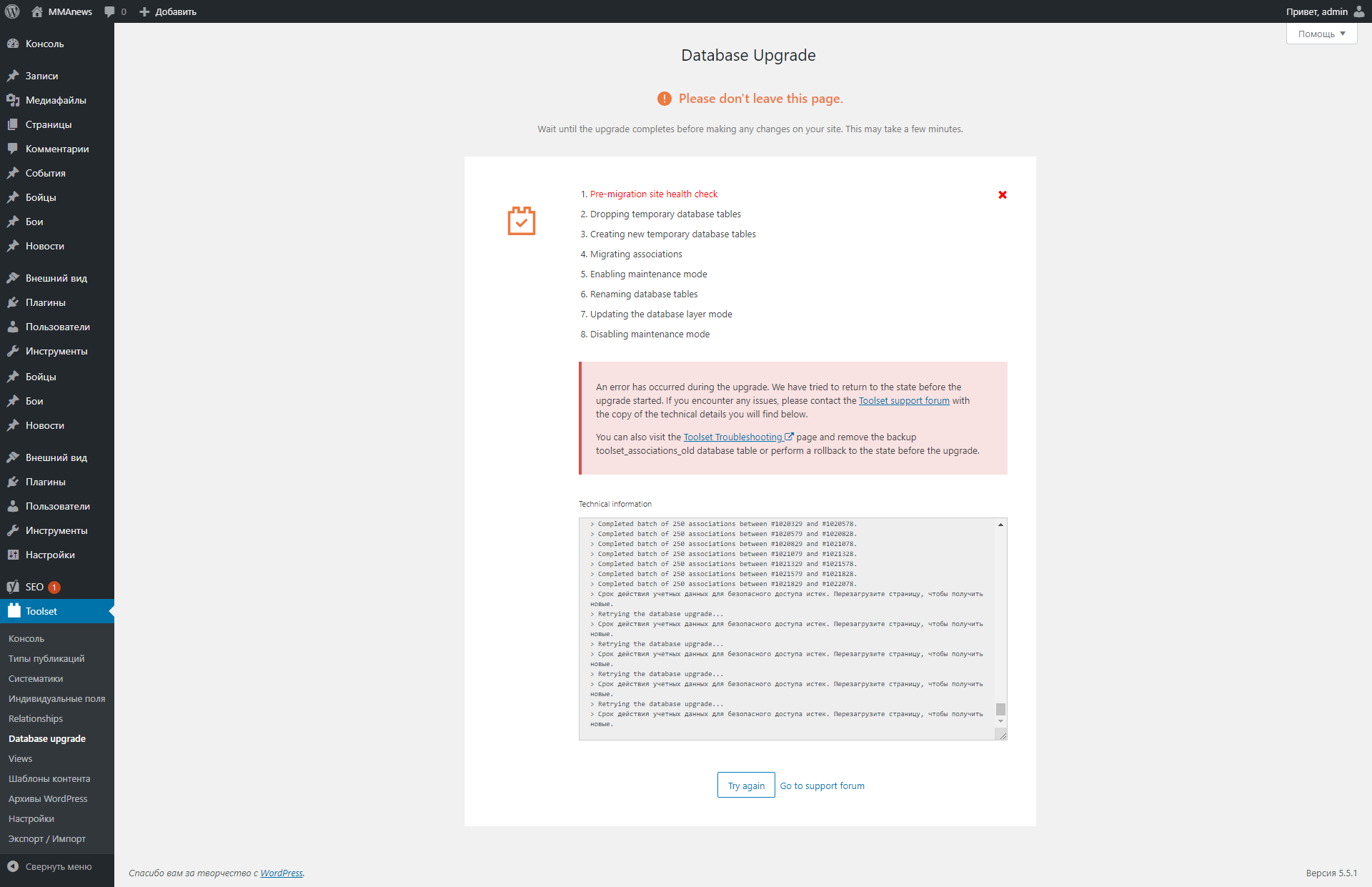Image resolution: width=1372 pixels, height=887 pixels.
Task: Click the dashboard gauge icon beside top Консоль
Action: (x=13, y=44)
